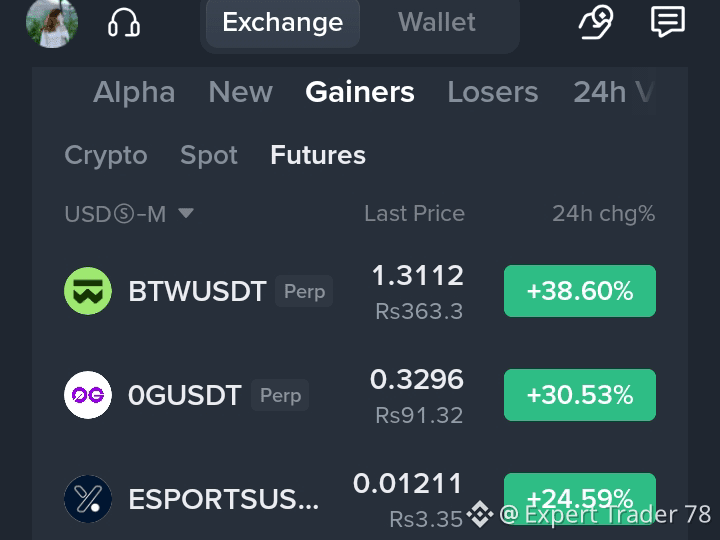Select the Losers tab
Viewport: 720px width, 540px height.
(x=493, y=92)
